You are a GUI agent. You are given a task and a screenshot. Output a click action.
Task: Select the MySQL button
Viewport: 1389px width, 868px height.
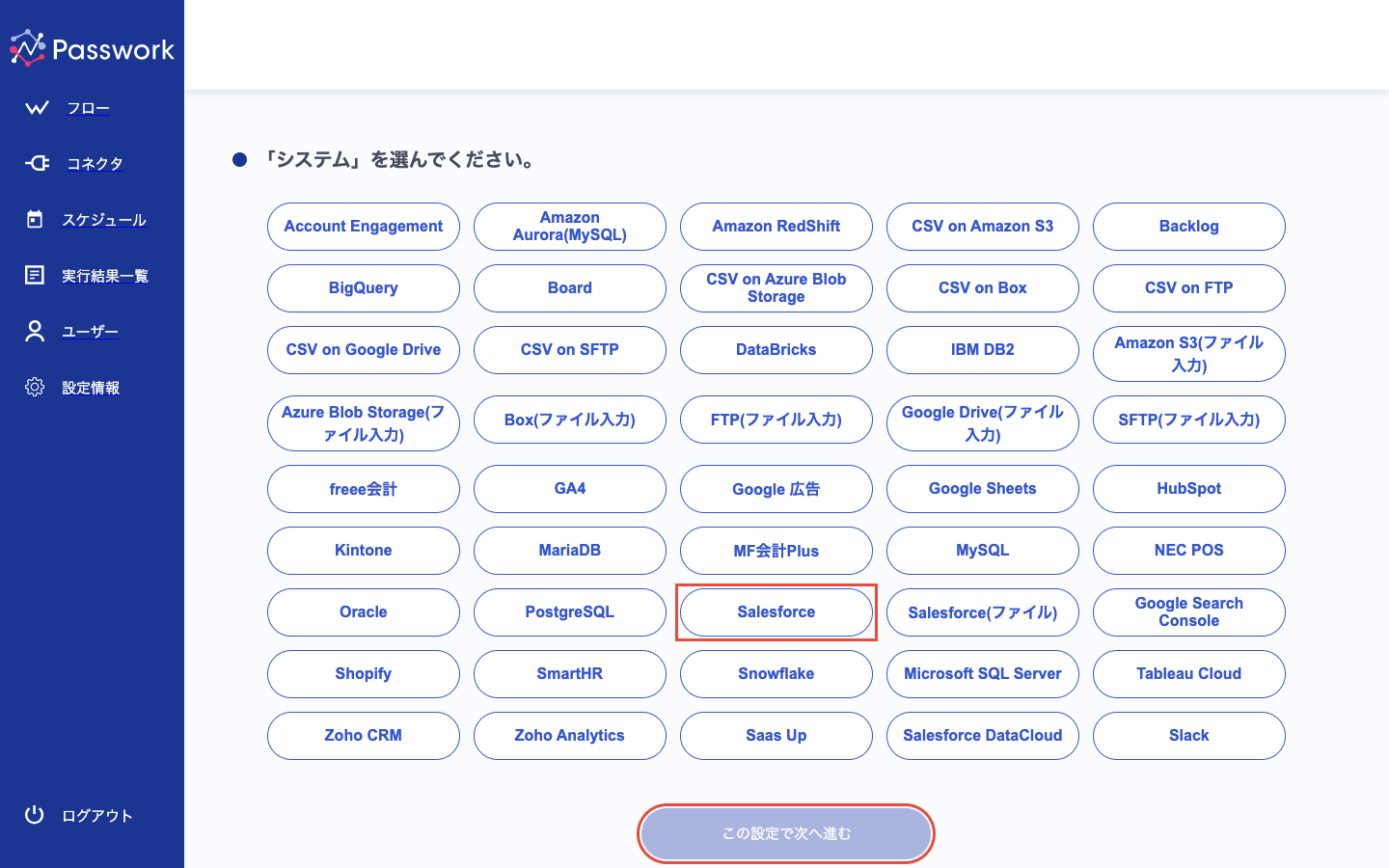point(983,551)
